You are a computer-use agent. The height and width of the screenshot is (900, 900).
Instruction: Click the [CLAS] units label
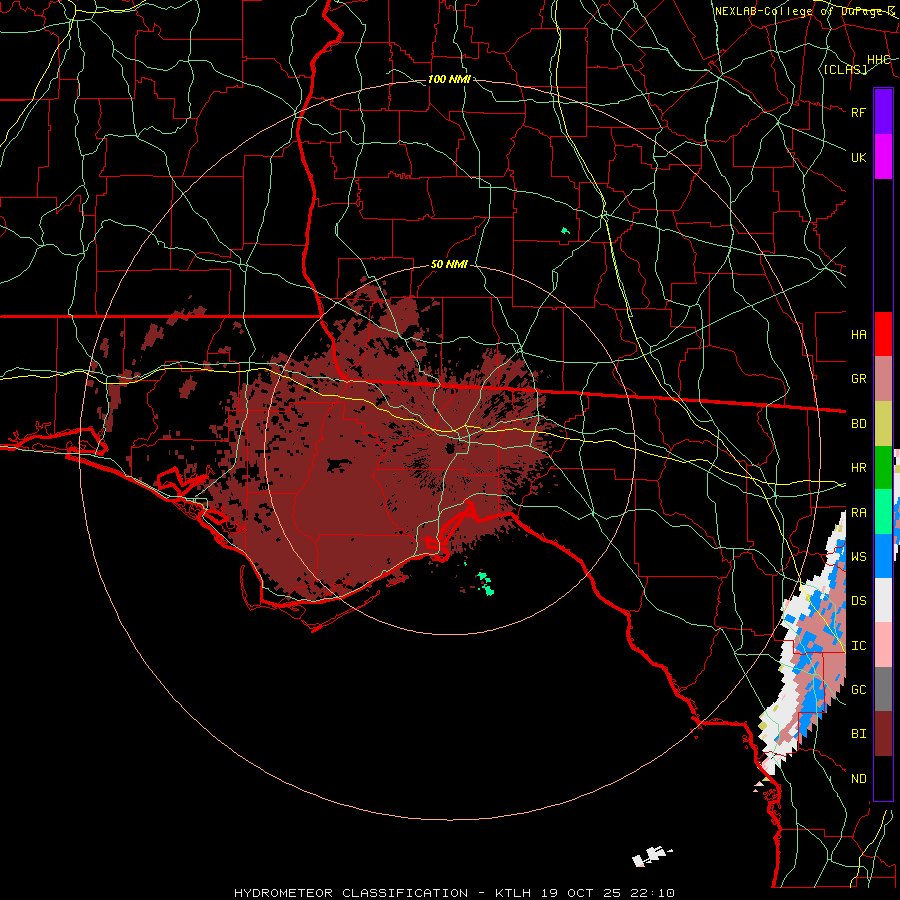845,69
